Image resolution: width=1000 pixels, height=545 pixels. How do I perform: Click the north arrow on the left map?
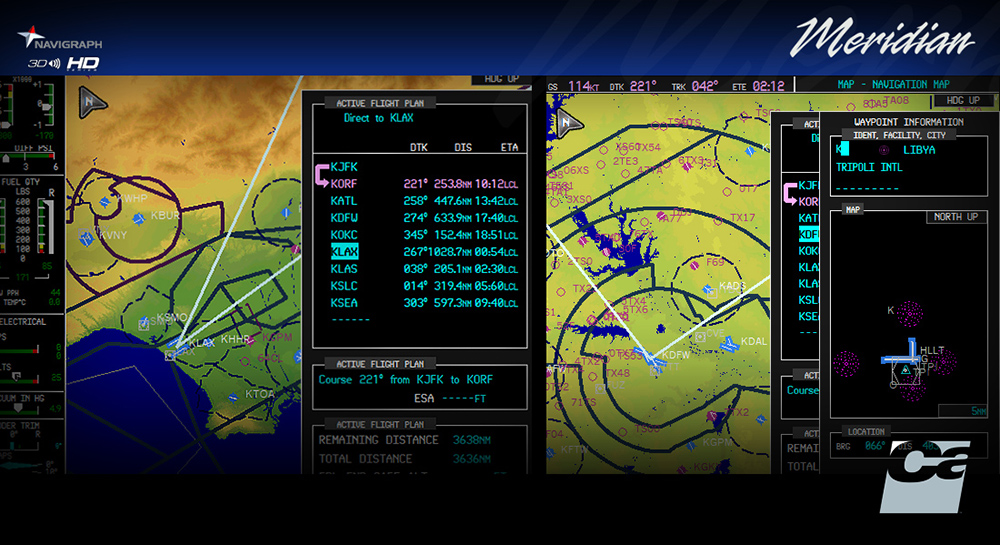(x=93, y=101)
